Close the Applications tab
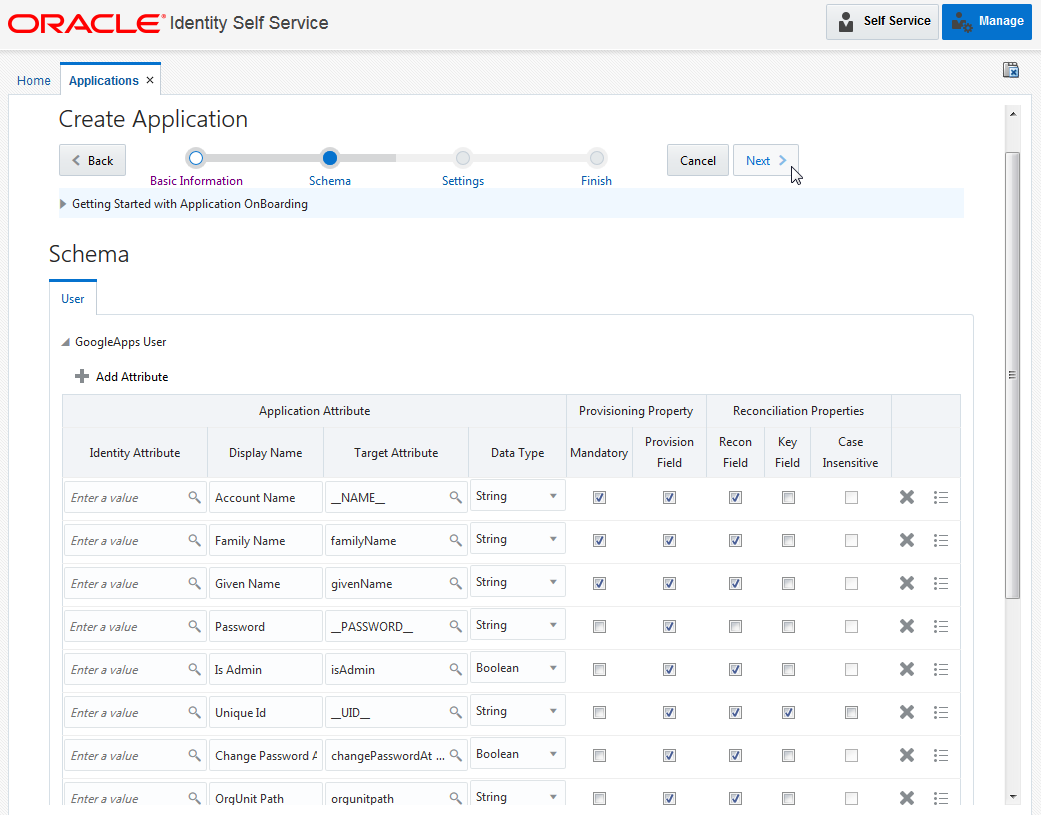The height and width of the screenshot is (815, 1041). coord(150,80)
